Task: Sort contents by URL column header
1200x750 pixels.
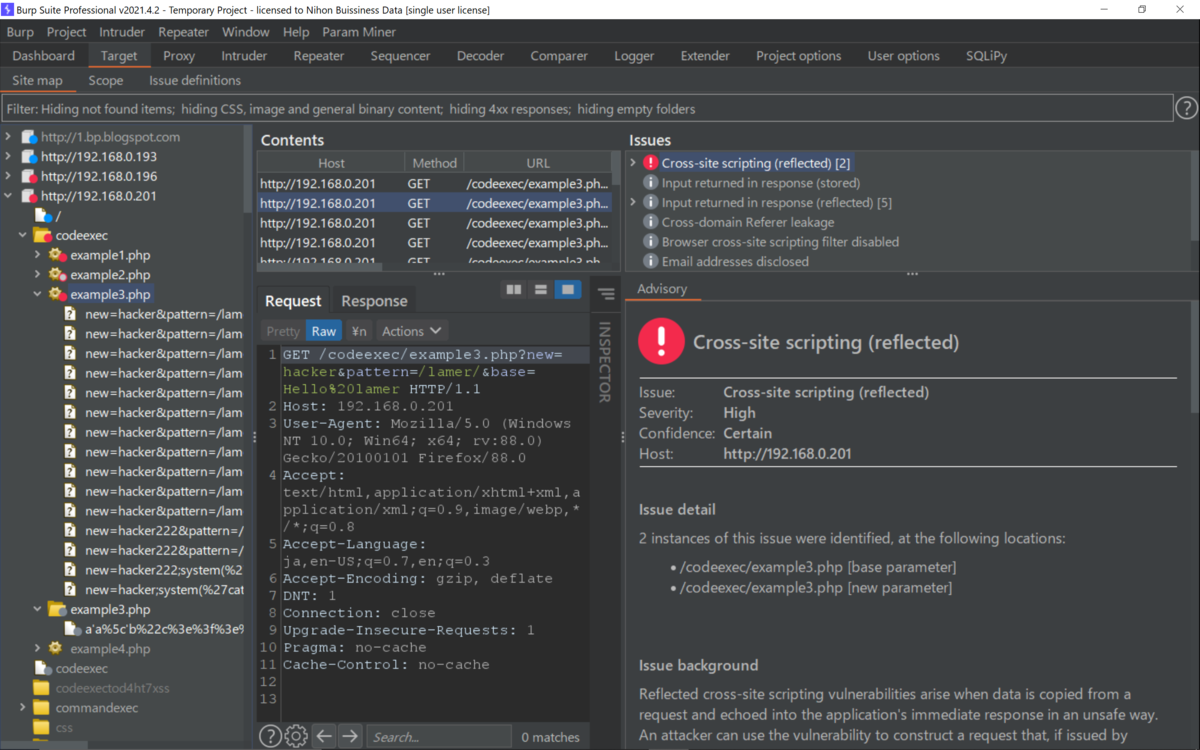Action: click(538, 163)
